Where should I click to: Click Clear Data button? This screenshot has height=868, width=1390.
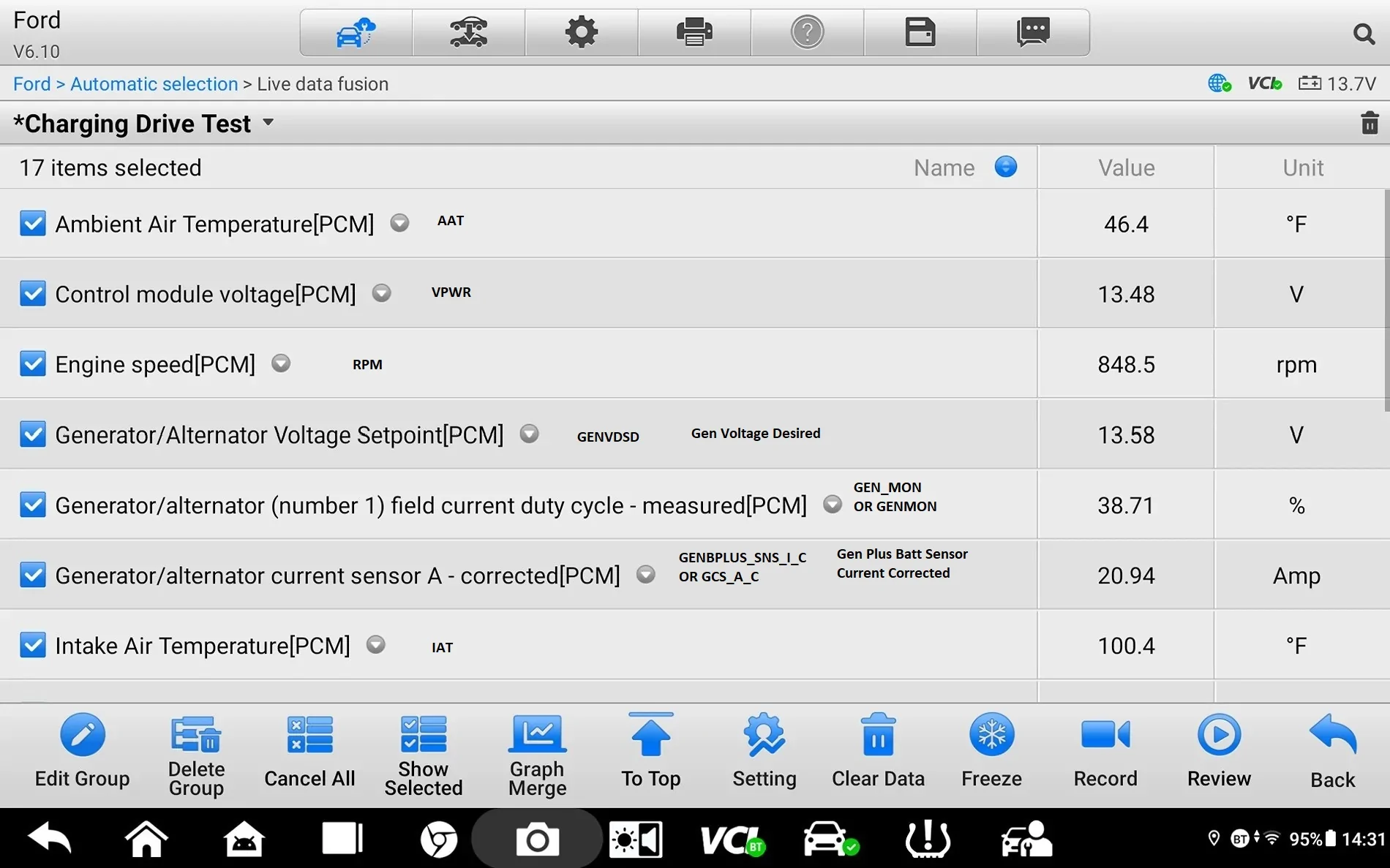click(x=878, y=751)
